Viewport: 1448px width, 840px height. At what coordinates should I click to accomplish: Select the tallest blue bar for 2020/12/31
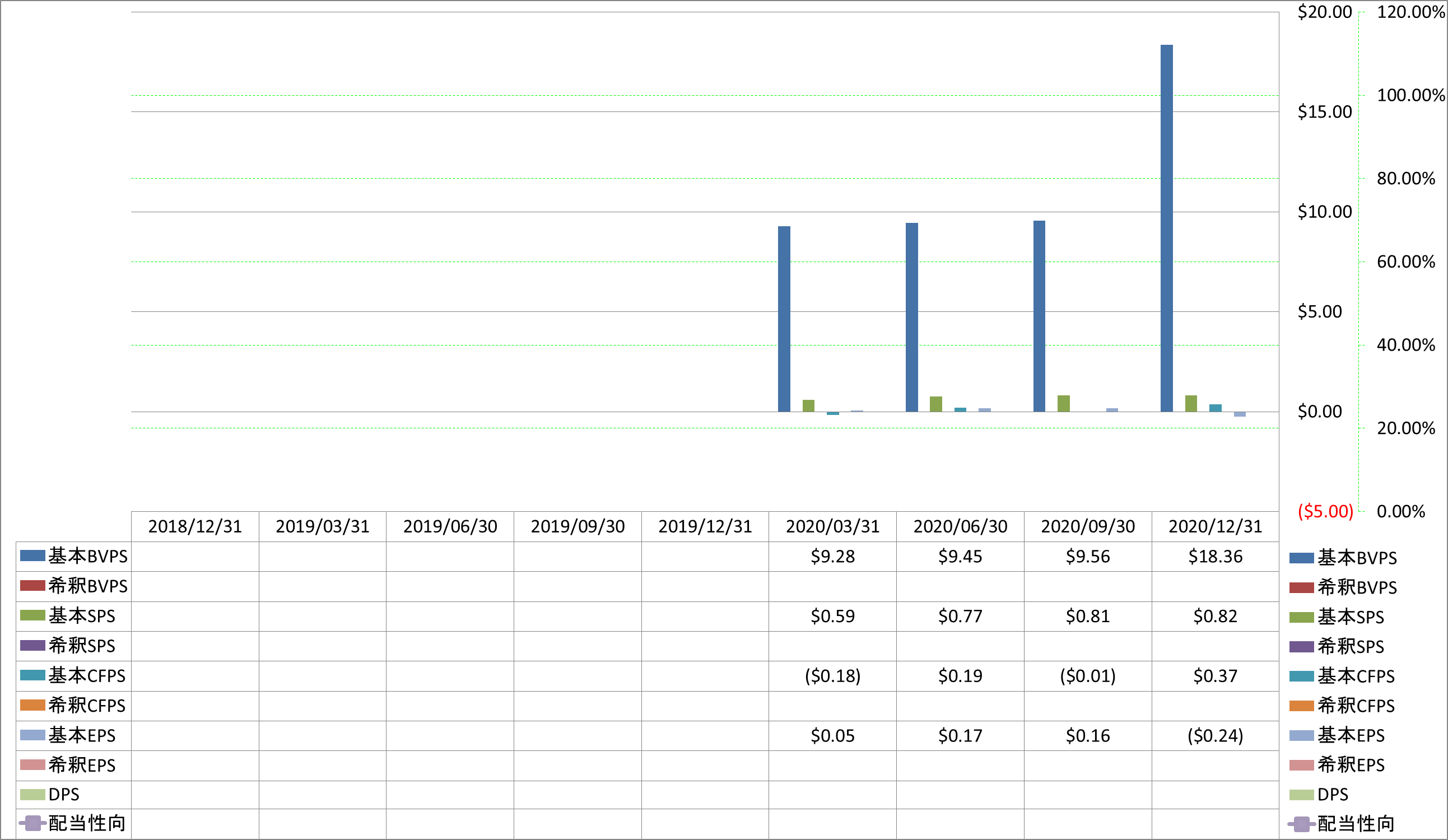click(x=1166, y=228)
